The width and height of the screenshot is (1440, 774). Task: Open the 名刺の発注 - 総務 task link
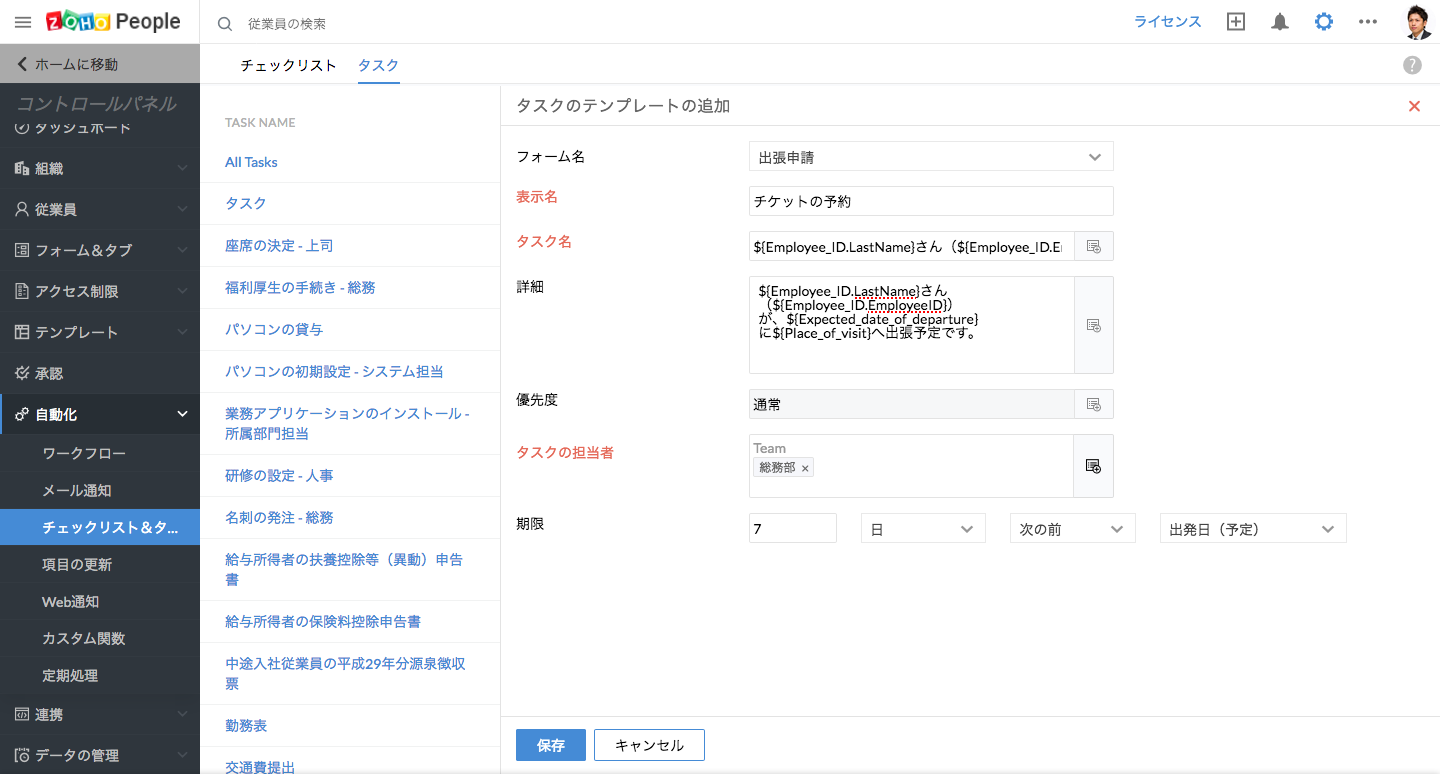pos(279,518)
